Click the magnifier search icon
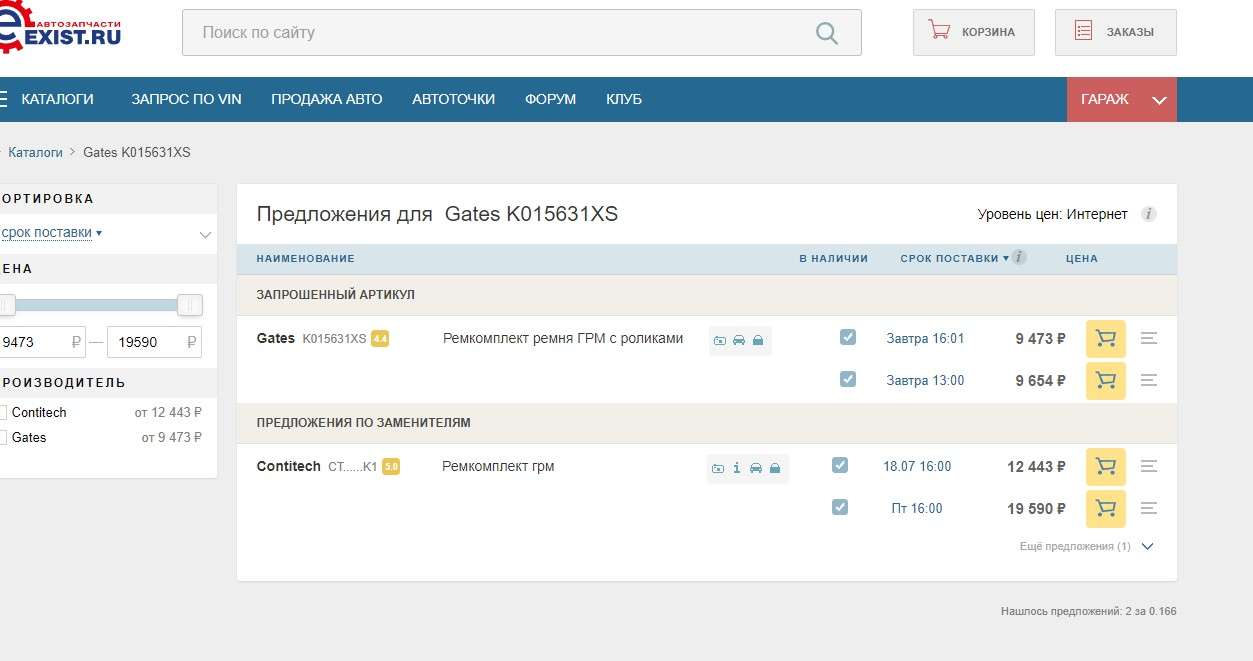Viewport: 1253px width, 661px height. pyautogui.click(x=827, y=33)
